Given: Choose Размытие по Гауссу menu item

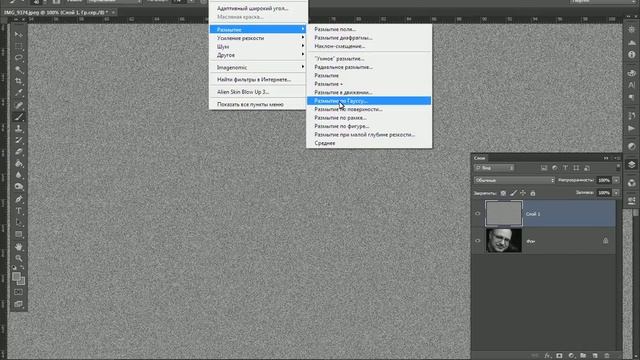Looking at the screenshot, I should coord(369,100).
